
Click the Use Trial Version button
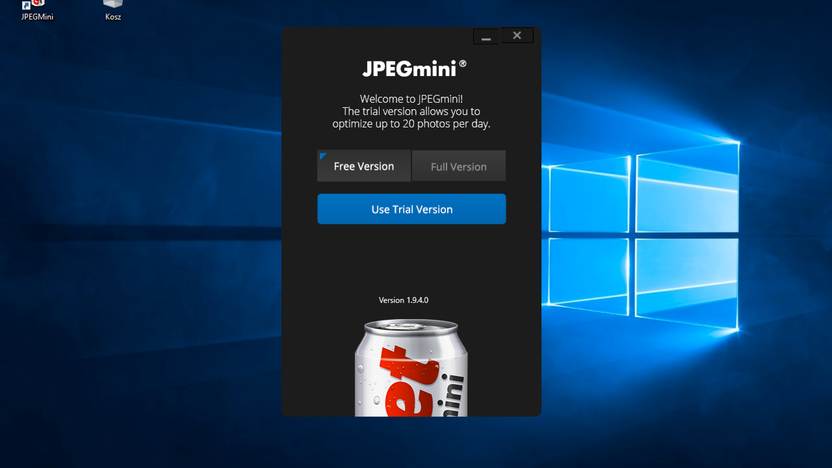coord(411,209)
